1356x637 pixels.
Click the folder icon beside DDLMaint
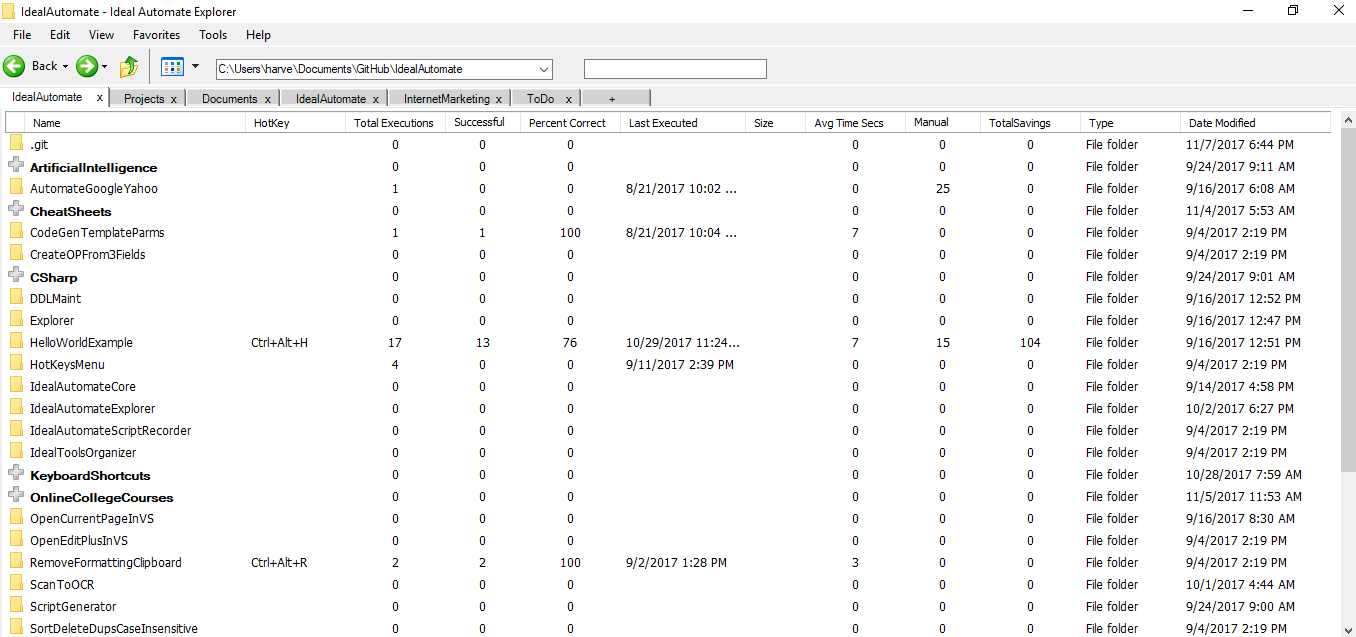16,298
